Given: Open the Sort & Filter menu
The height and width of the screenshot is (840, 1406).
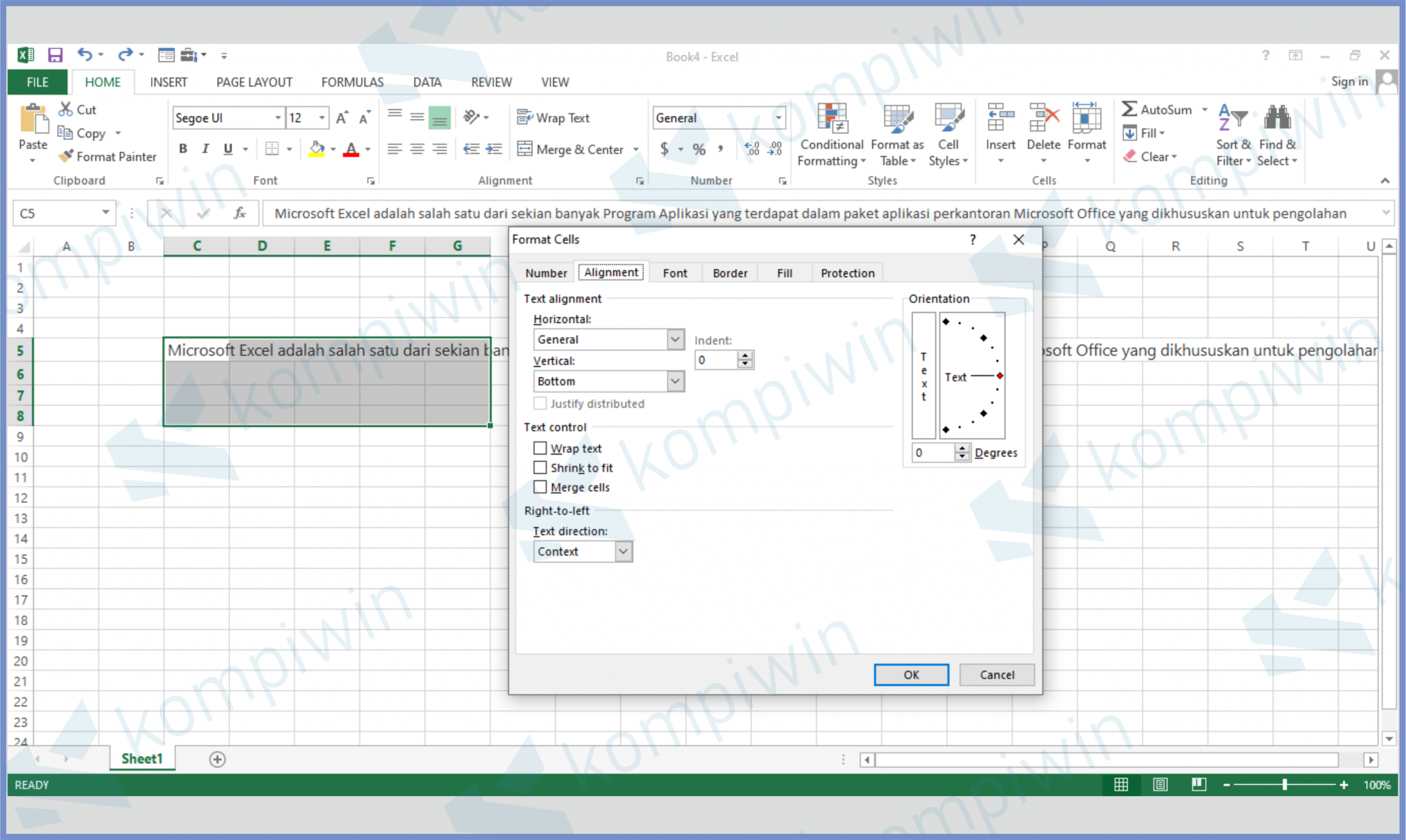Looking at the screenshot, I should click(1232, 135).
